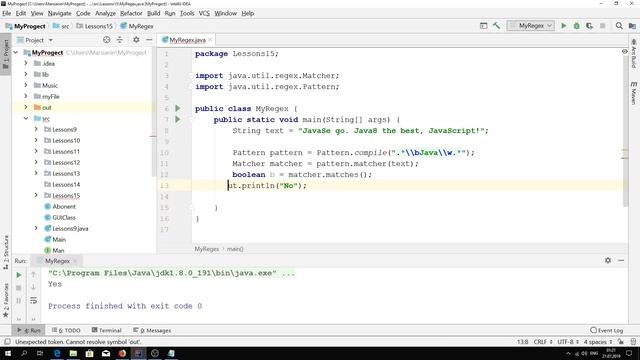Click run gutter arrow beside main method

(x=178, y=119)
